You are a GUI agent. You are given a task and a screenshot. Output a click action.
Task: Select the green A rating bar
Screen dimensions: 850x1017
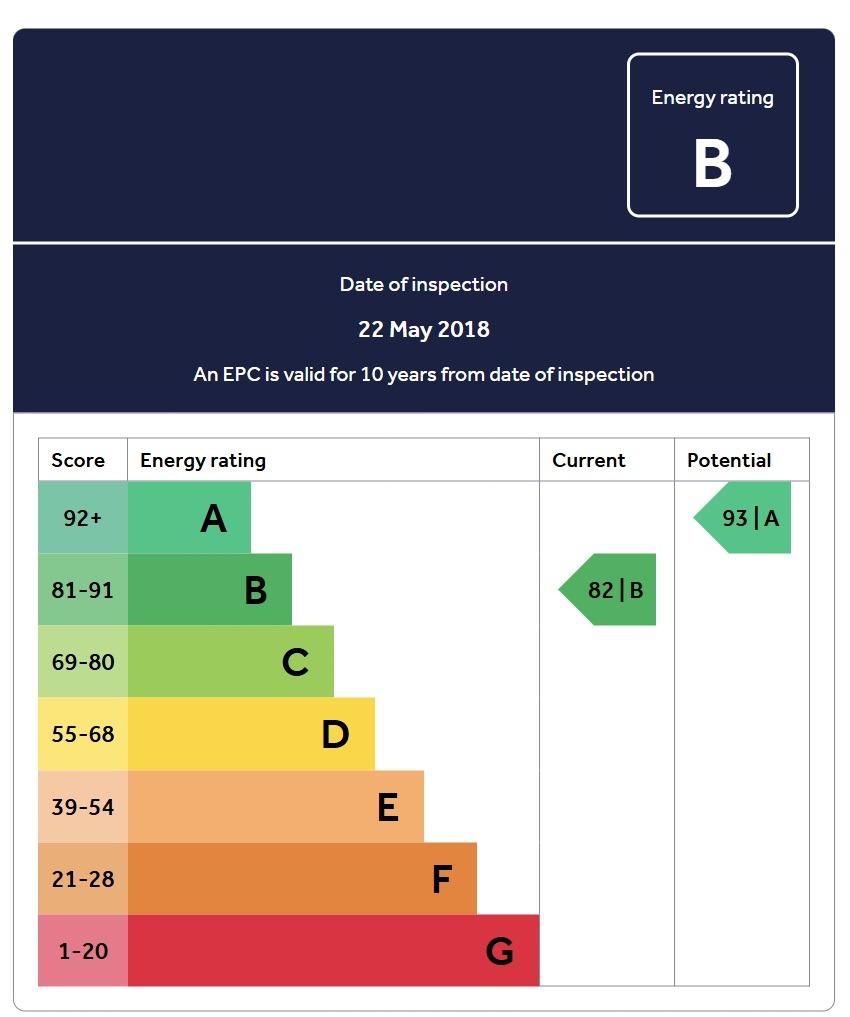(190, 518)
